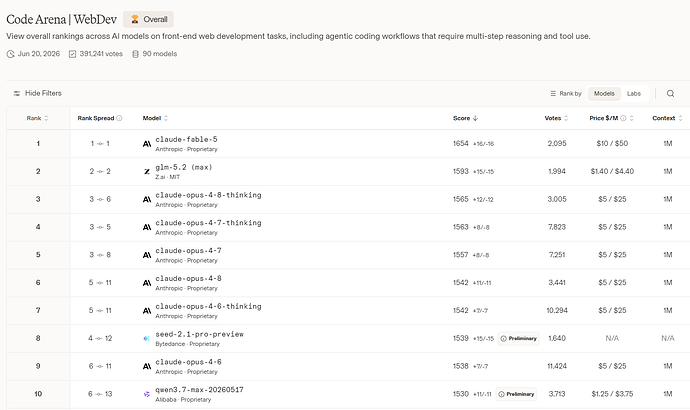
Task: Click Preliminary badge on seed-2.1-pro-preview row
Action: [x=518, y=338]
